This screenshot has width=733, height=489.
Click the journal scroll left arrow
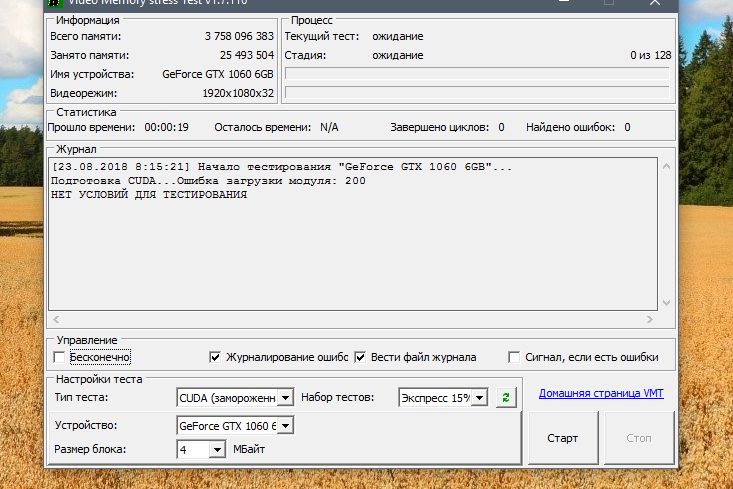pyautogui.click(x=56, y=319)
